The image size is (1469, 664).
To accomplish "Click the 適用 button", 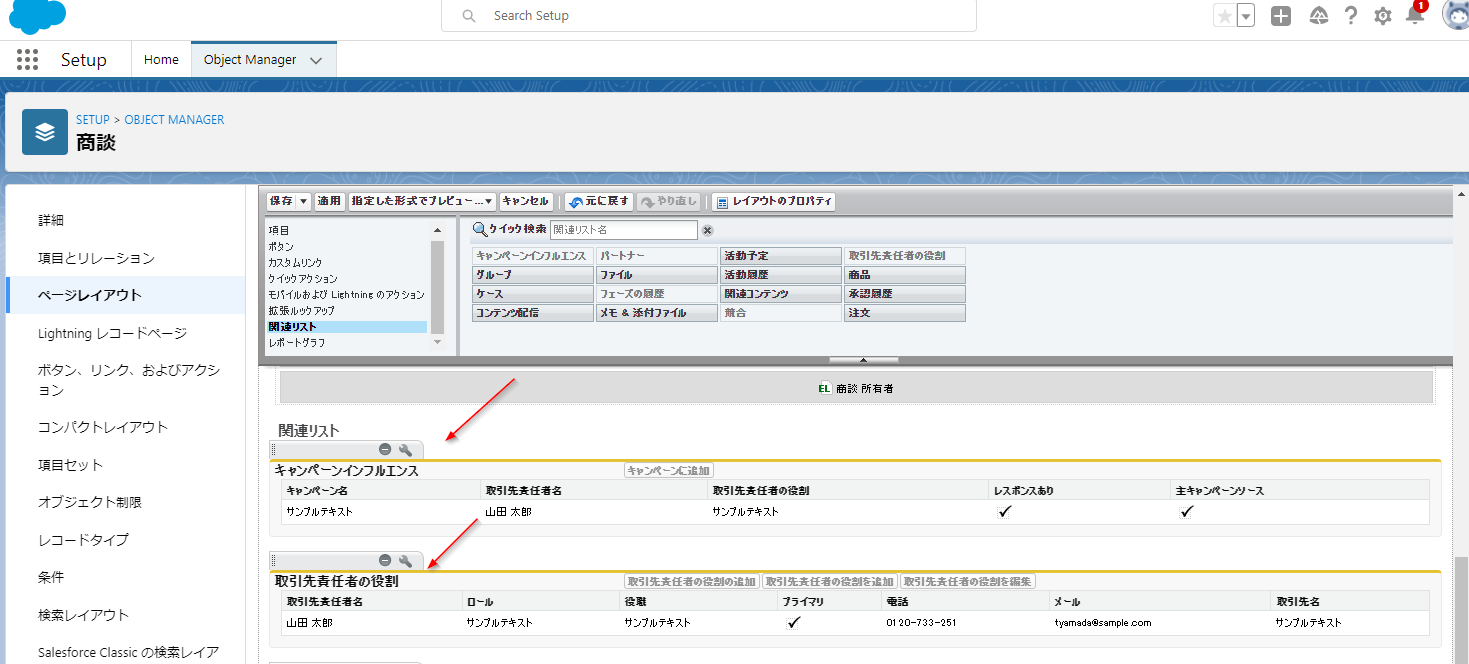I will tap(329, 201).
